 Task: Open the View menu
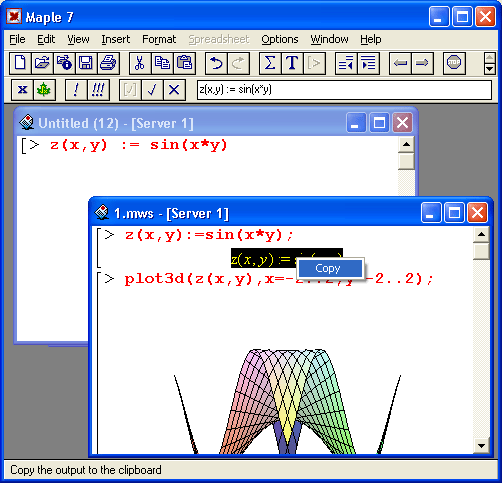[x=78, y=39]
